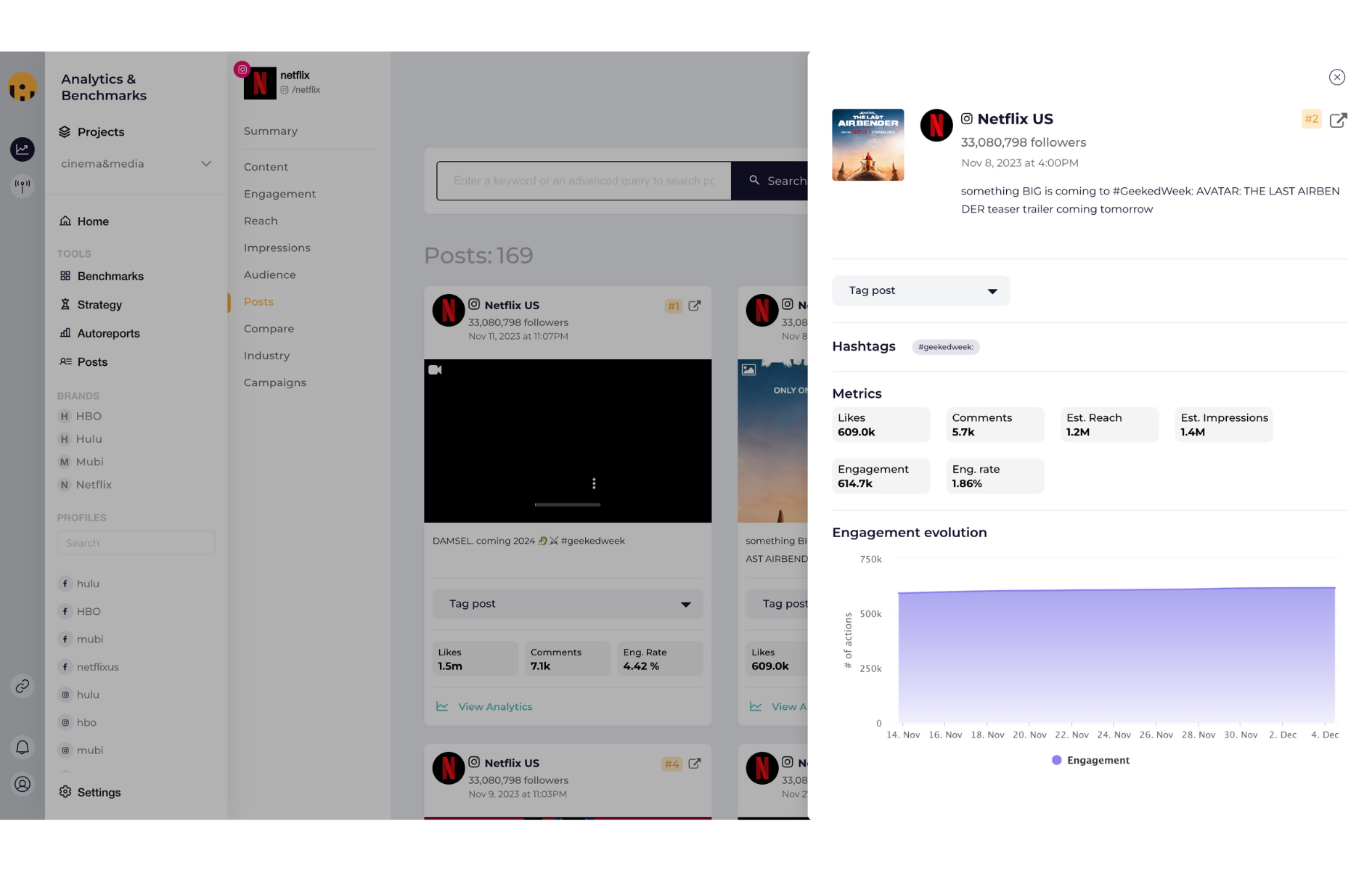Open Strategy tool

(x=91, y=305)
